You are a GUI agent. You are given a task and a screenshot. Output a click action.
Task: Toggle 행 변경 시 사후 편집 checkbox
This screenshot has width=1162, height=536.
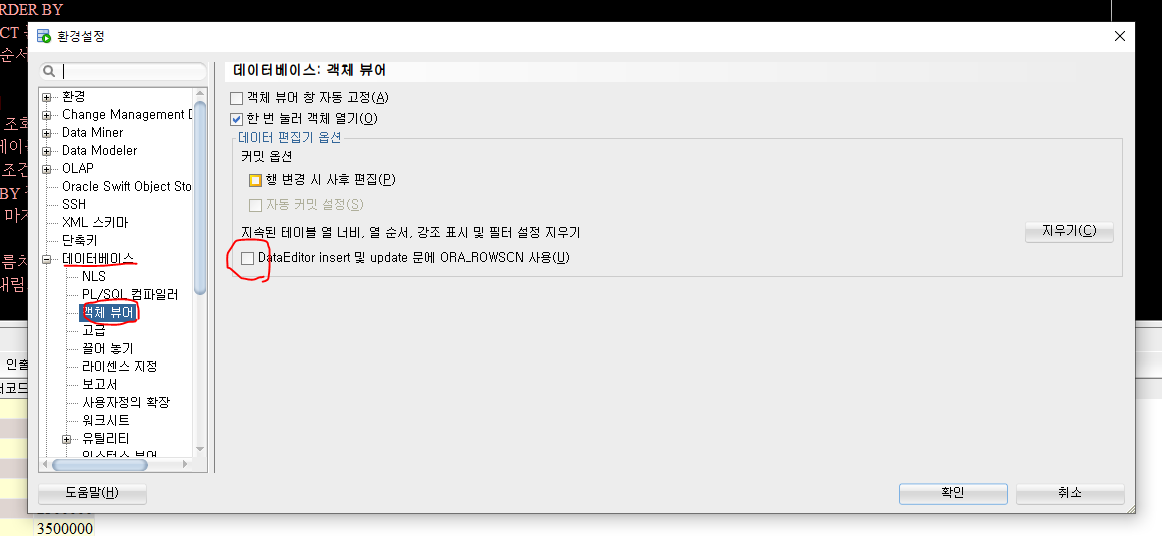click(x=256, y=180)
